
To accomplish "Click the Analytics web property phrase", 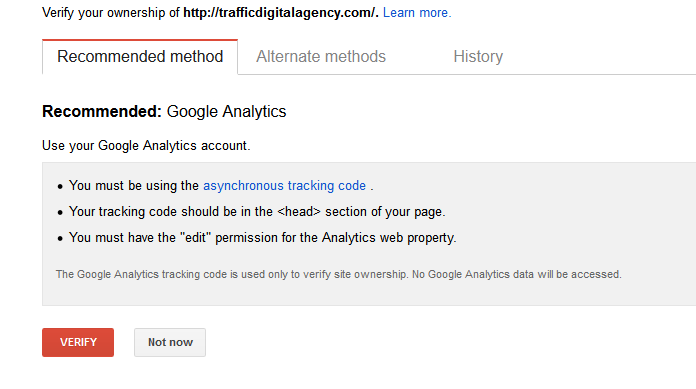I will pos(389,238).
